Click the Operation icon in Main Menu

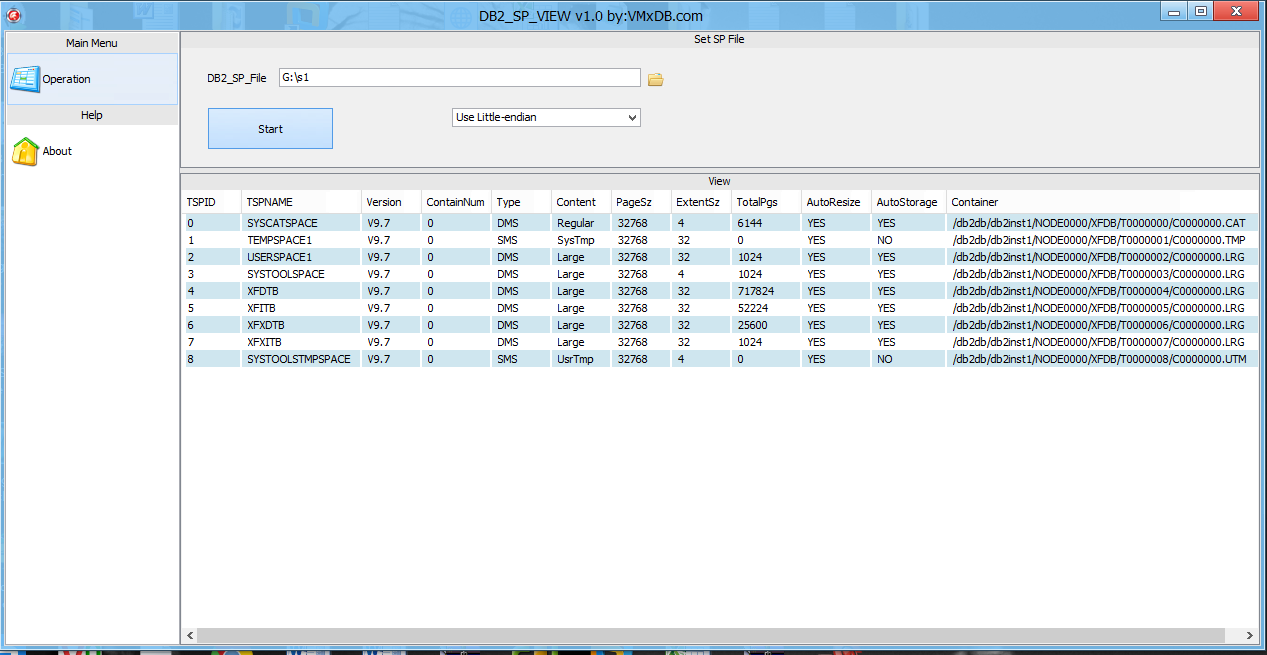[25, 79]
